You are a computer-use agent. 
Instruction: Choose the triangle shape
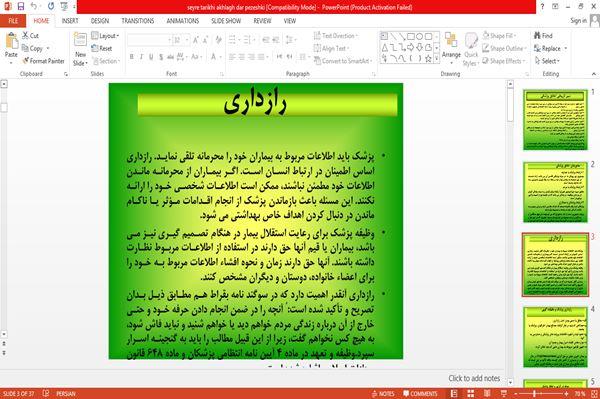click(385, 47)
